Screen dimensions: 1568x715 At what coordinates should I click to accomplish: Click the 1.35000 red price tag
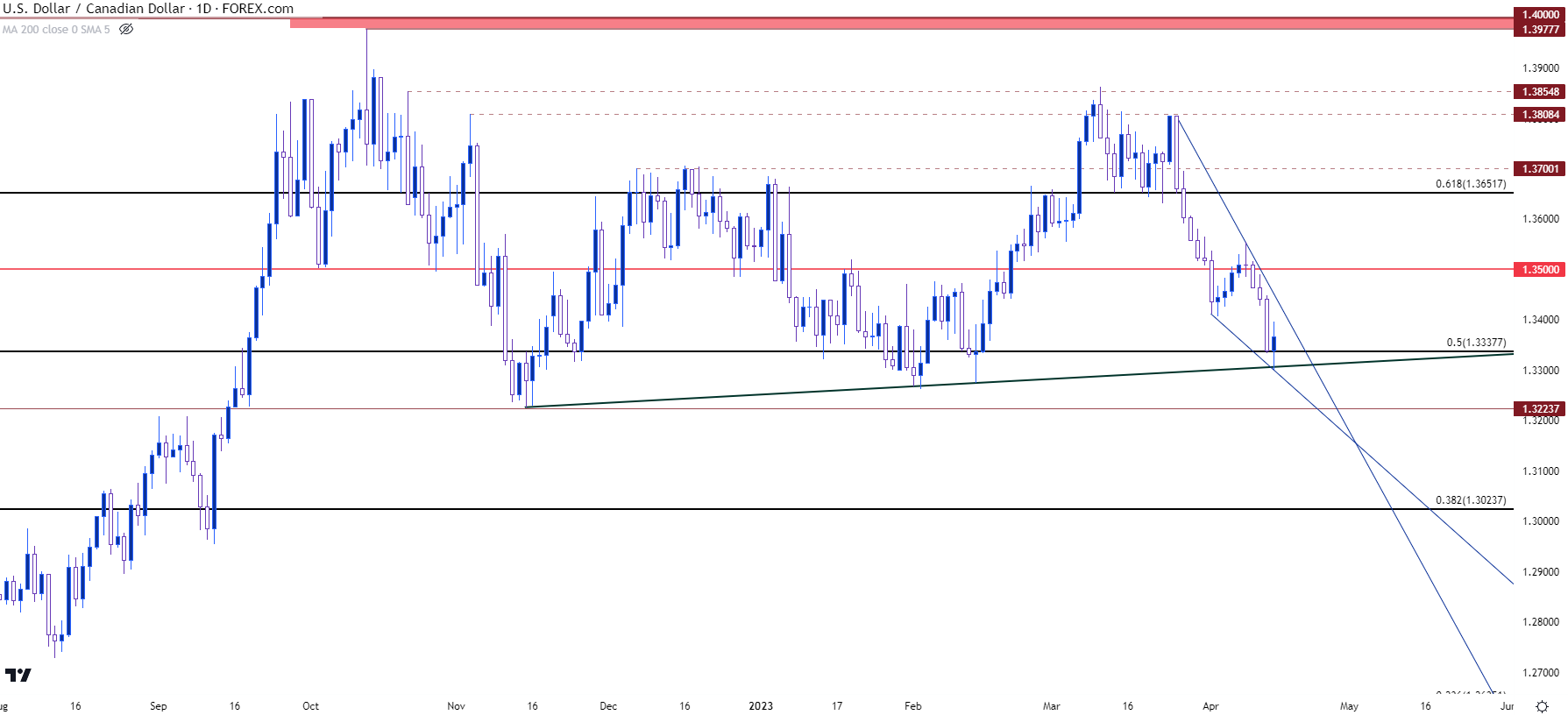coord(1540,270)
